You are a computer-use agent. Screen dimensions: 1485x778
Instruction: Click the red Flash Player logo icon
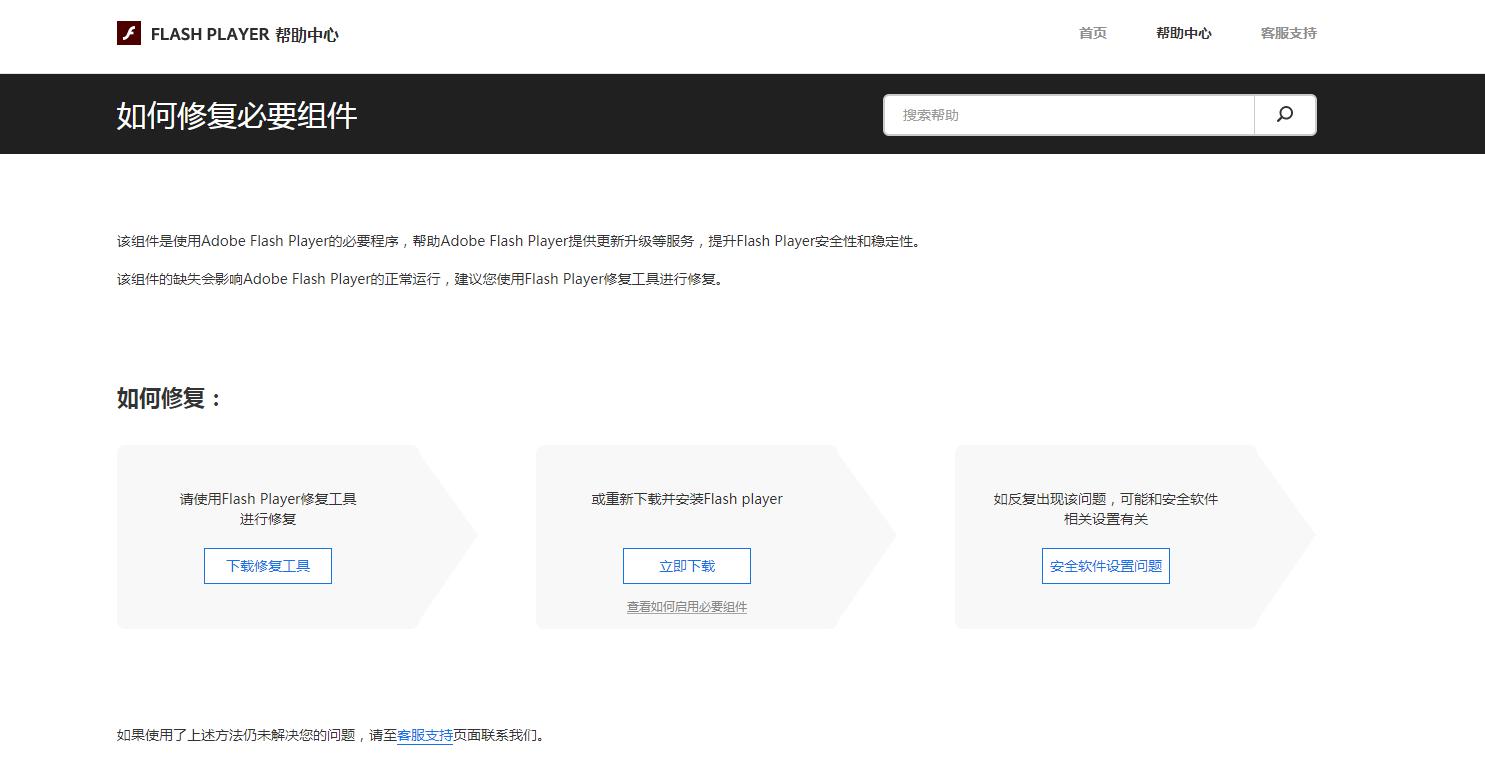click(129, 33)
